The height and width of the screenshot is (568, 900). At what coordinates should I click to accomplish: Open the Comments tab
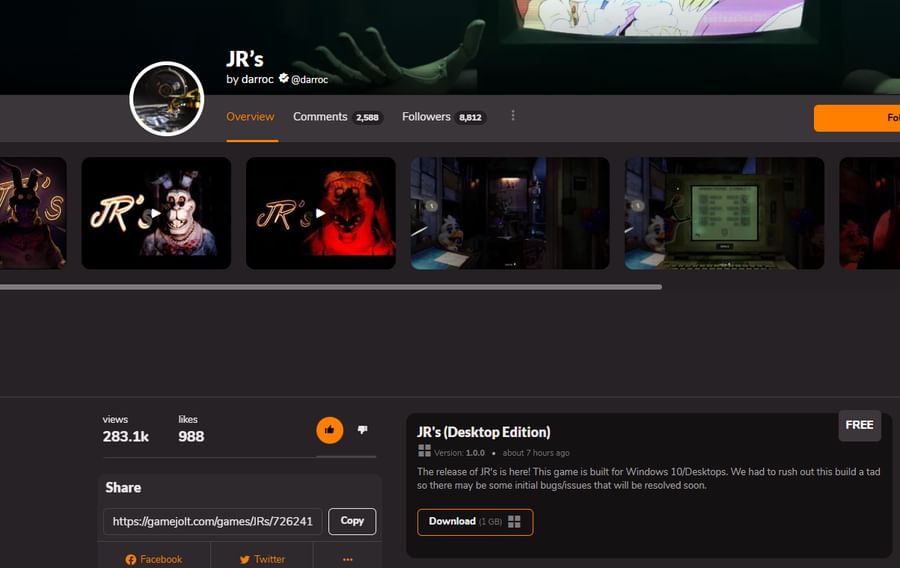(338, 116)
